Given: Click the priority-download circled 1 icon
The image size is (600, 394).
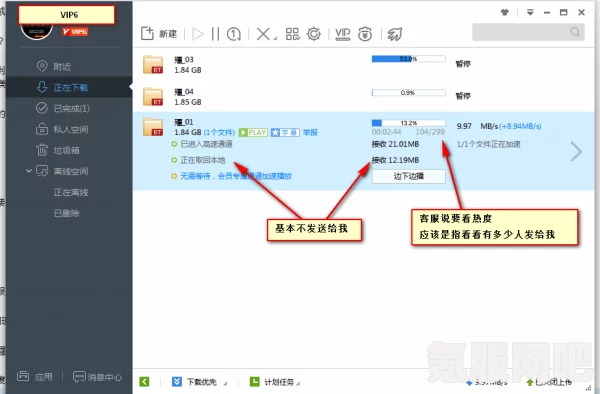Looking at the screenshot, I should [234, 34].
